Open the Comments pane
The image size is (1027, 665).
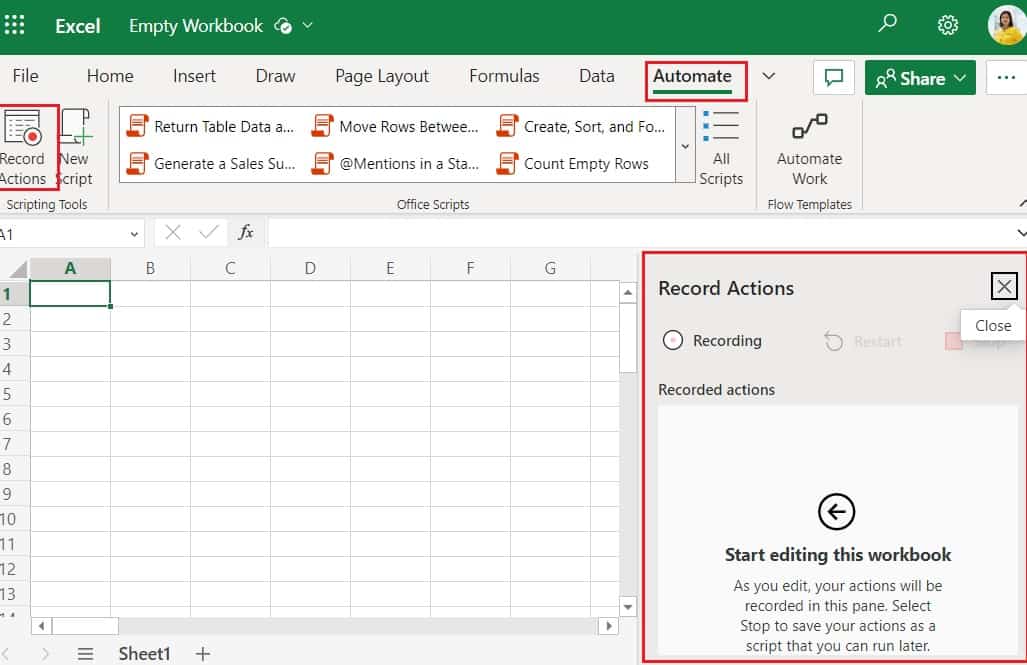(x=834, y=76)
